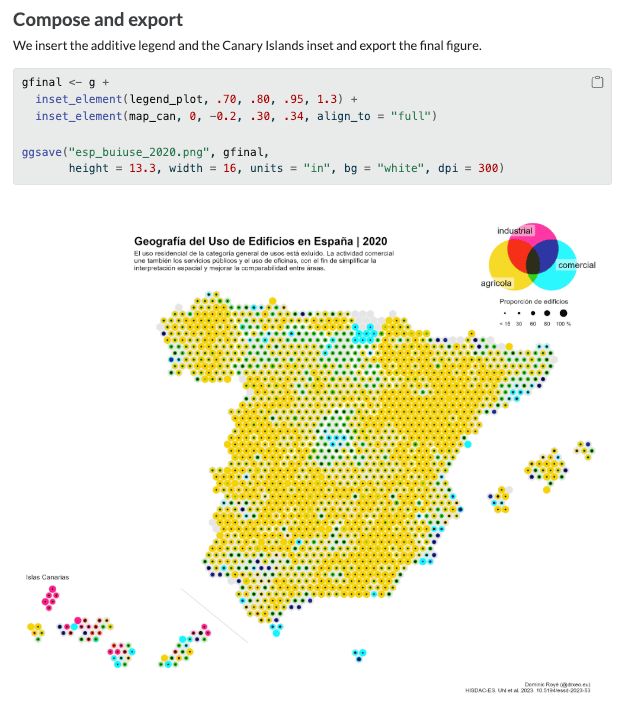The image size is (627, 725).
Task: Click the map title Geografía del Uso de Edificios
Action: coord(260,241)
